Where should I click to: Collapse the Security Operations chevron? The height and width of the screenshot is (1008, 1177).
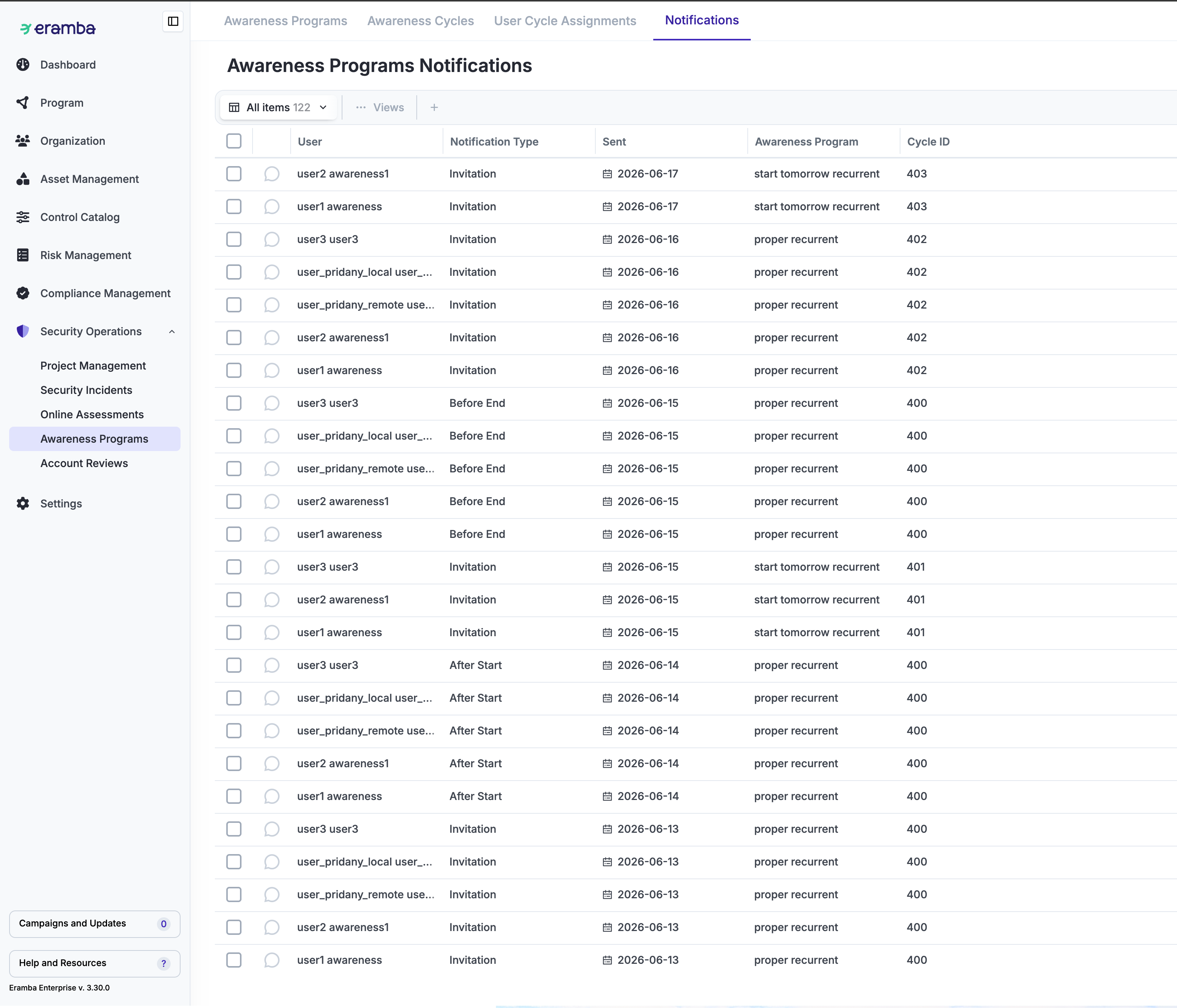[x=171, y=332]
